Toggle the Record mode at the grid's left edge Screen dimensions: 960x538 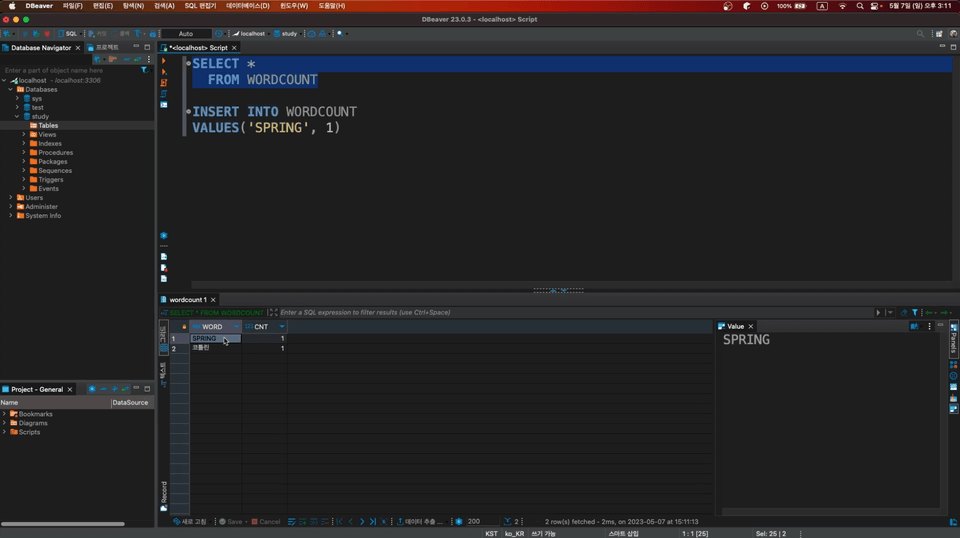[x=164, y=496]
